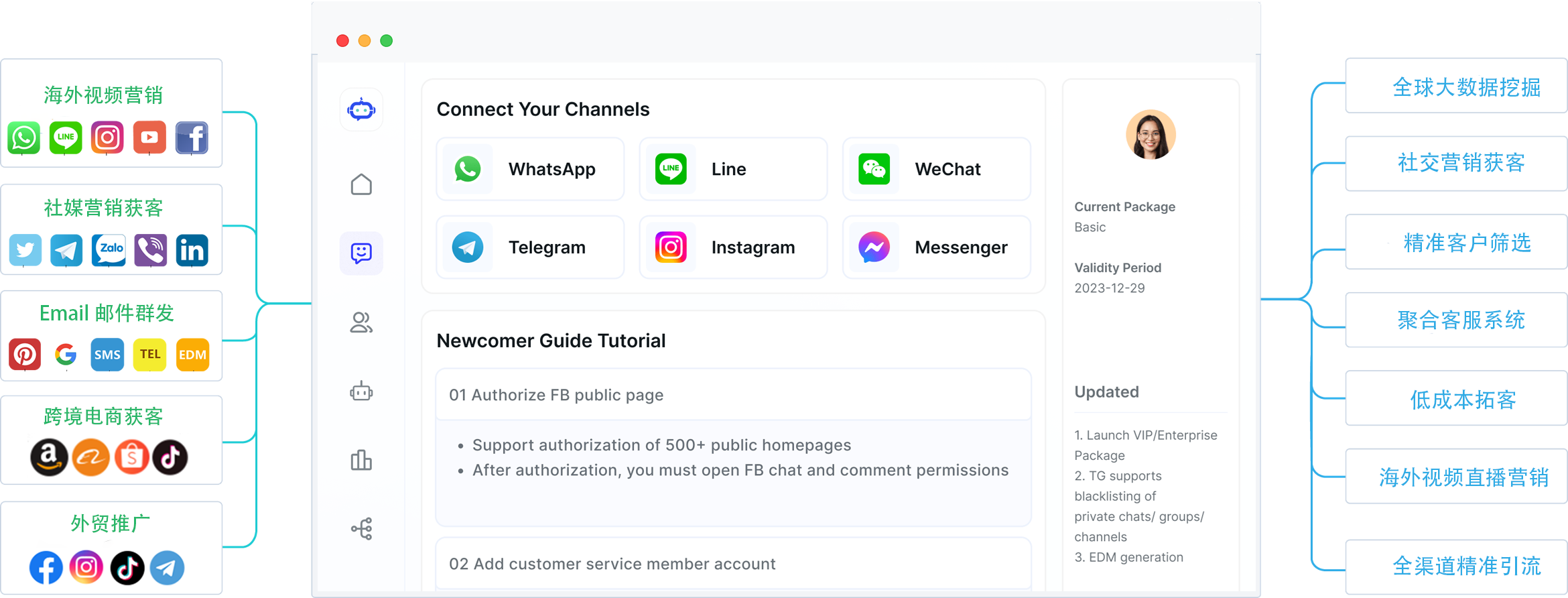Click the workflow nodes sidebar icon
The image size is (1568, 598).
(361, 529)
